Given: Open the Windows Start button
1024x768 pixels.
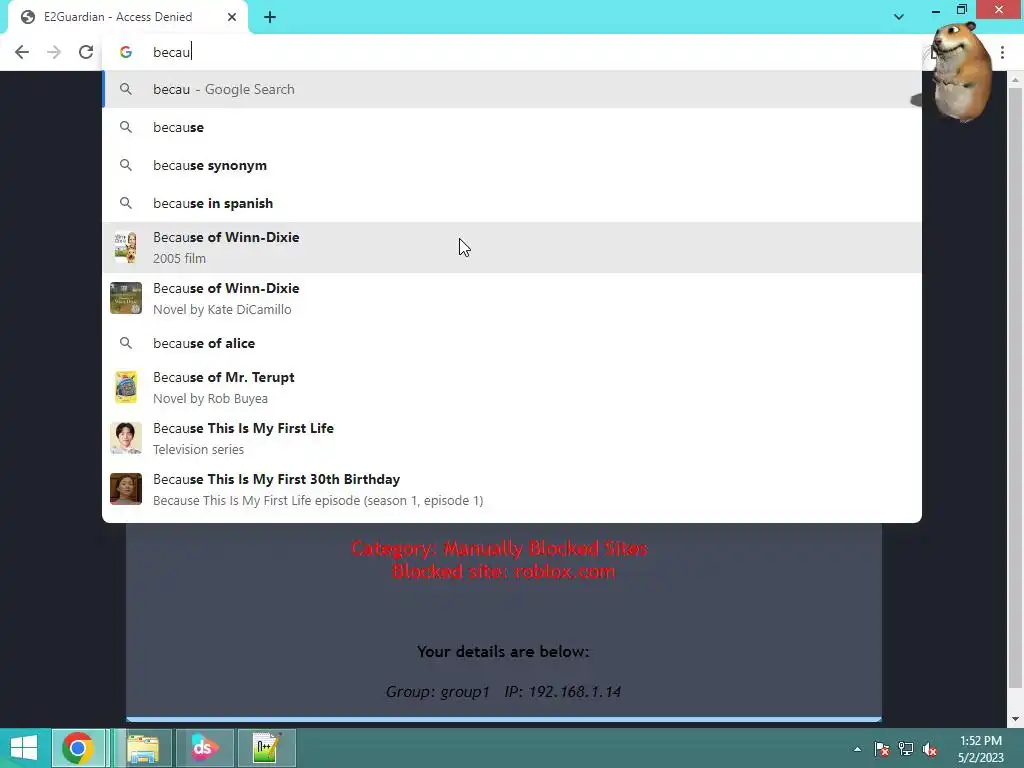Looking at the screenshot, I should tap(24, 748).
